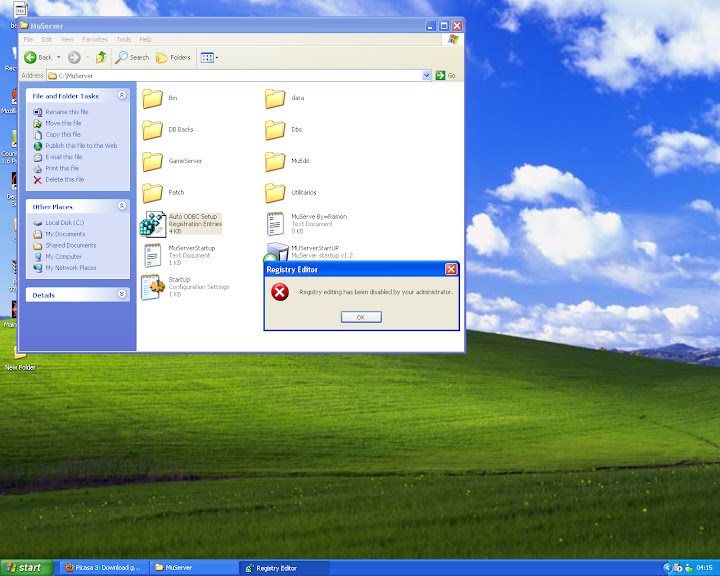The width and height of the screenshot is (720, 576).
Task: Click the Delete this file link
Action: pos(65,180)
